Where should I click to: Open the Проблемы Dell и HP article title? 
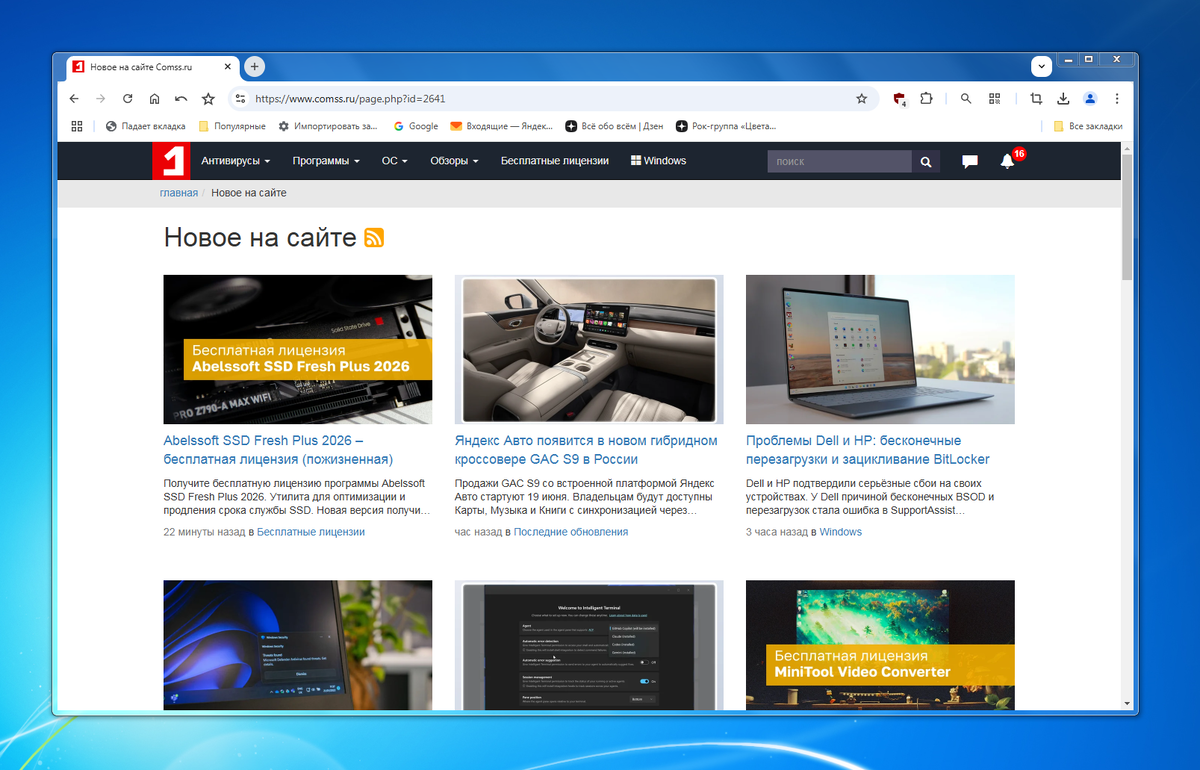pos(868,450)
